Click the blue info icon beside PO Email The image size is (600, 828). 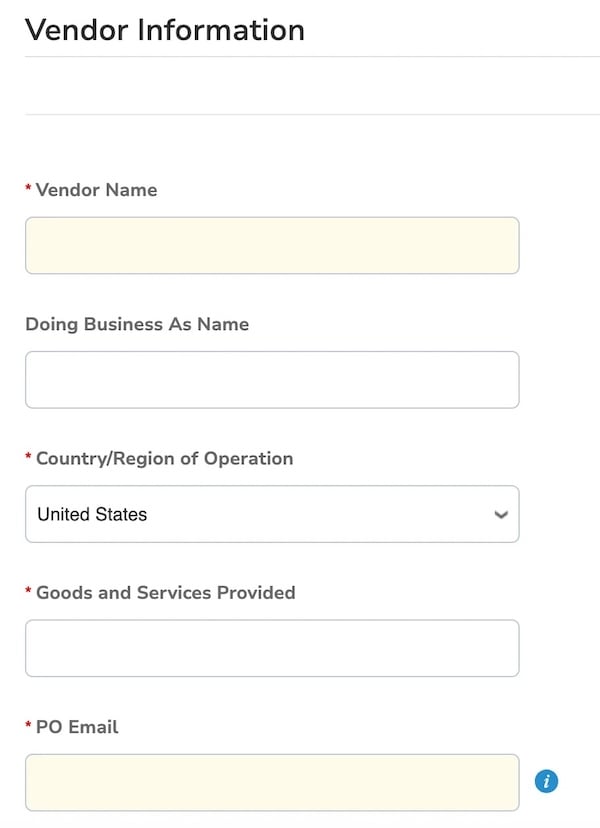pos(546,781)
